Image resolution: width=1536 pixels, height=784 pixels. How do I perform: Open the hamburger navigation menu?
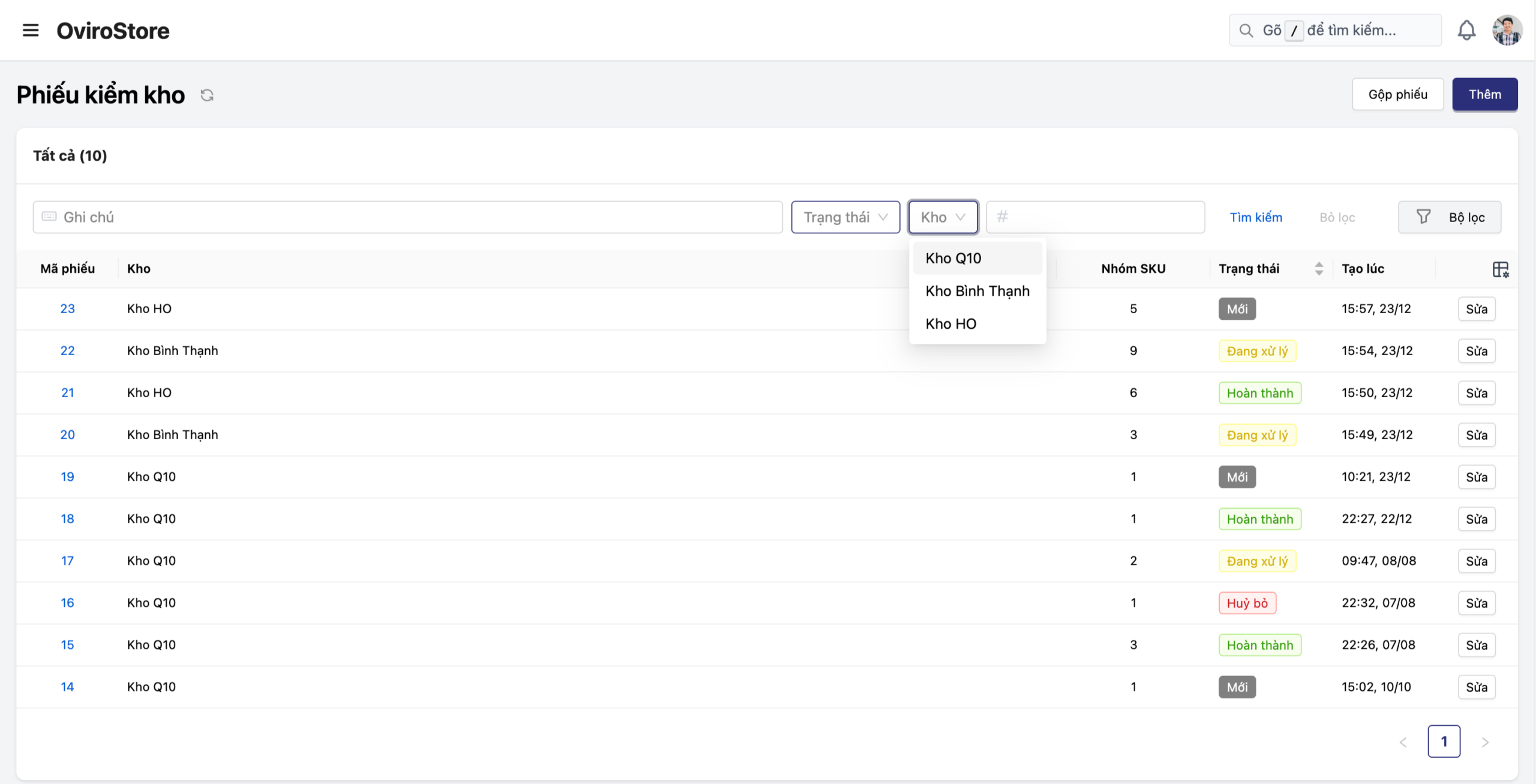click(31, 30)
